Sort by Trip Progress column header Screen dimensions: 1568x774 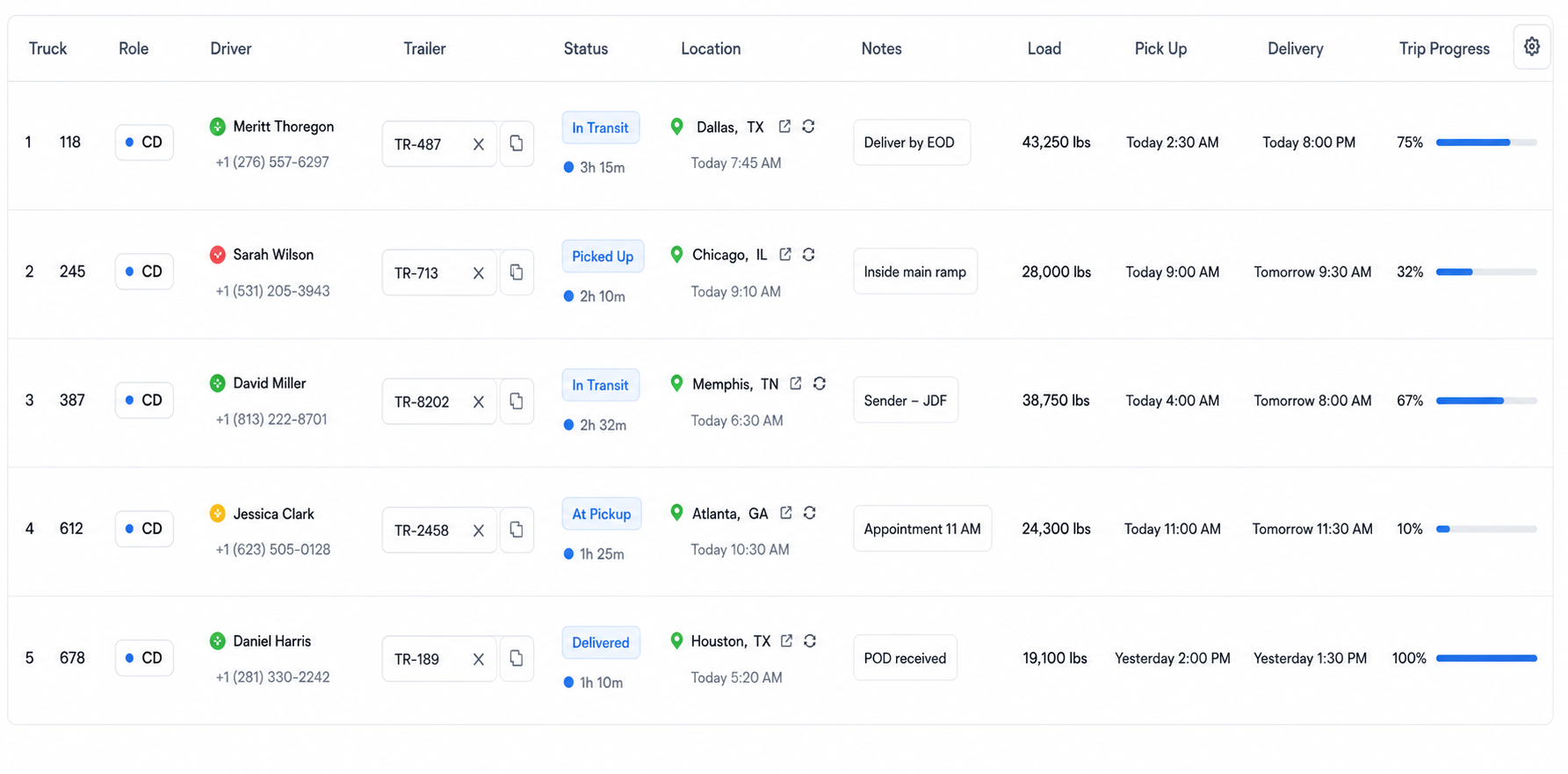click(x=1444, y=48)
